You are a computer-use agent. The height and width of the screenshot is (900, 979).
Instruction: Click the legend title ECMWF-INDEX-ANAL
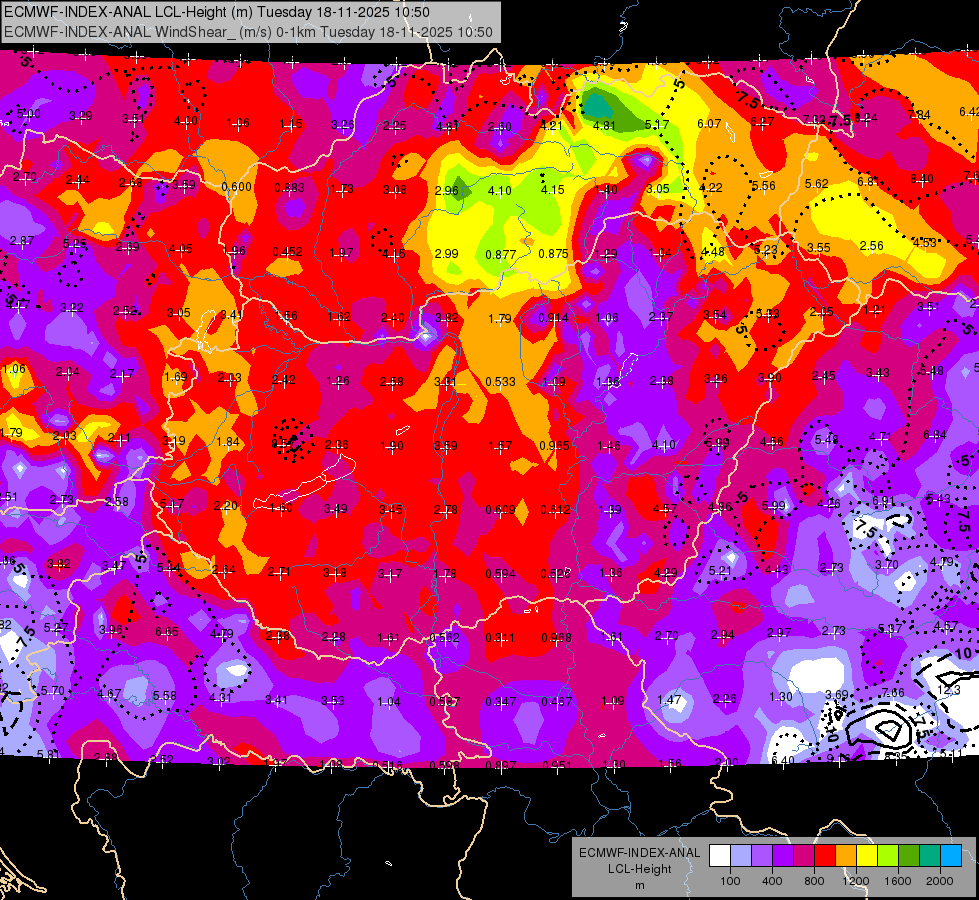(639, 853)
